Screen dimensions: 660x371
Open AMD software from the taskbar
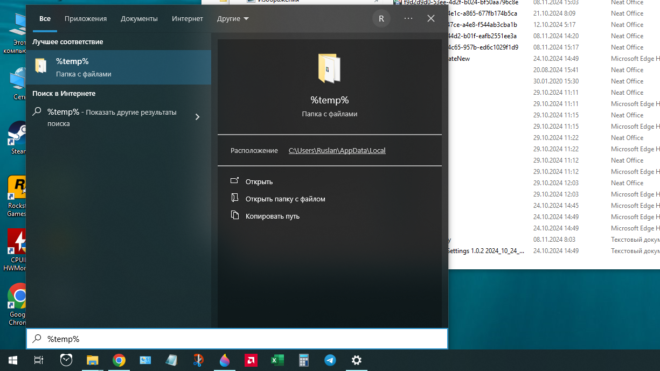click(251, 360)
